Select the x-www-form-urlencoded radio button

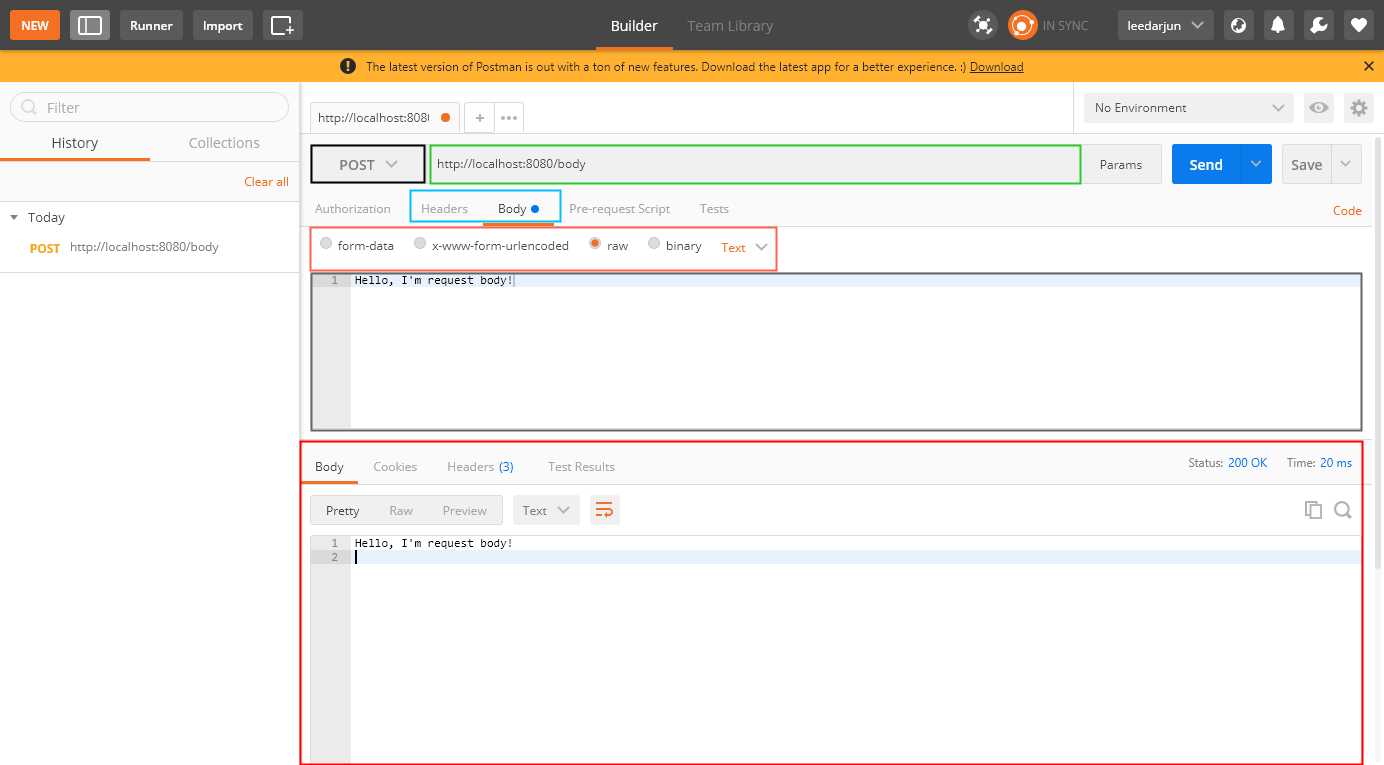(420, 243)
